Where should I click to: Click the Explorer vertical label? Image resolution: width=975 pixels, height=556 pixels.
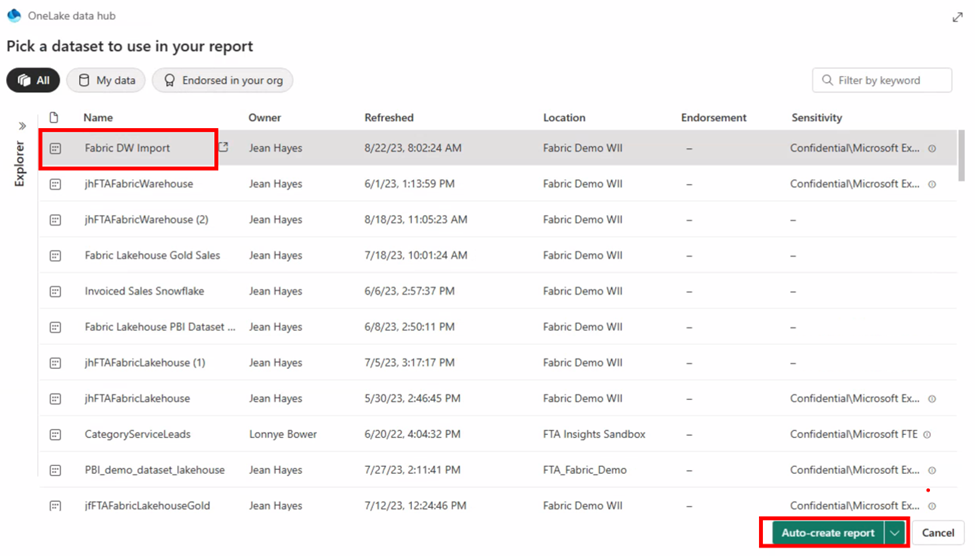pyautogui.click(x=19, y=164)
